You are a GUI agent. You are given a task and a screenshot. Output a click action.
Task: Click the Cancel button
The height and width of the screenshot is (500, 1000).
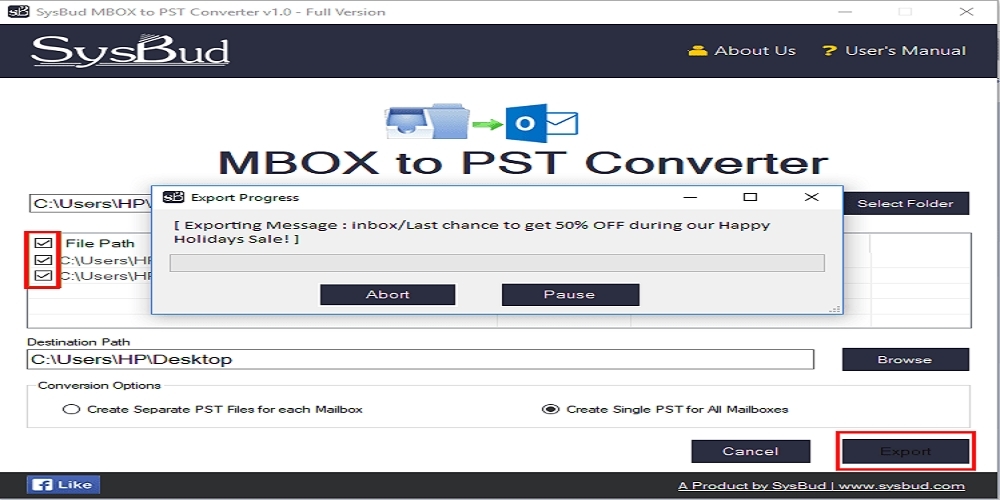pos(751,452)
